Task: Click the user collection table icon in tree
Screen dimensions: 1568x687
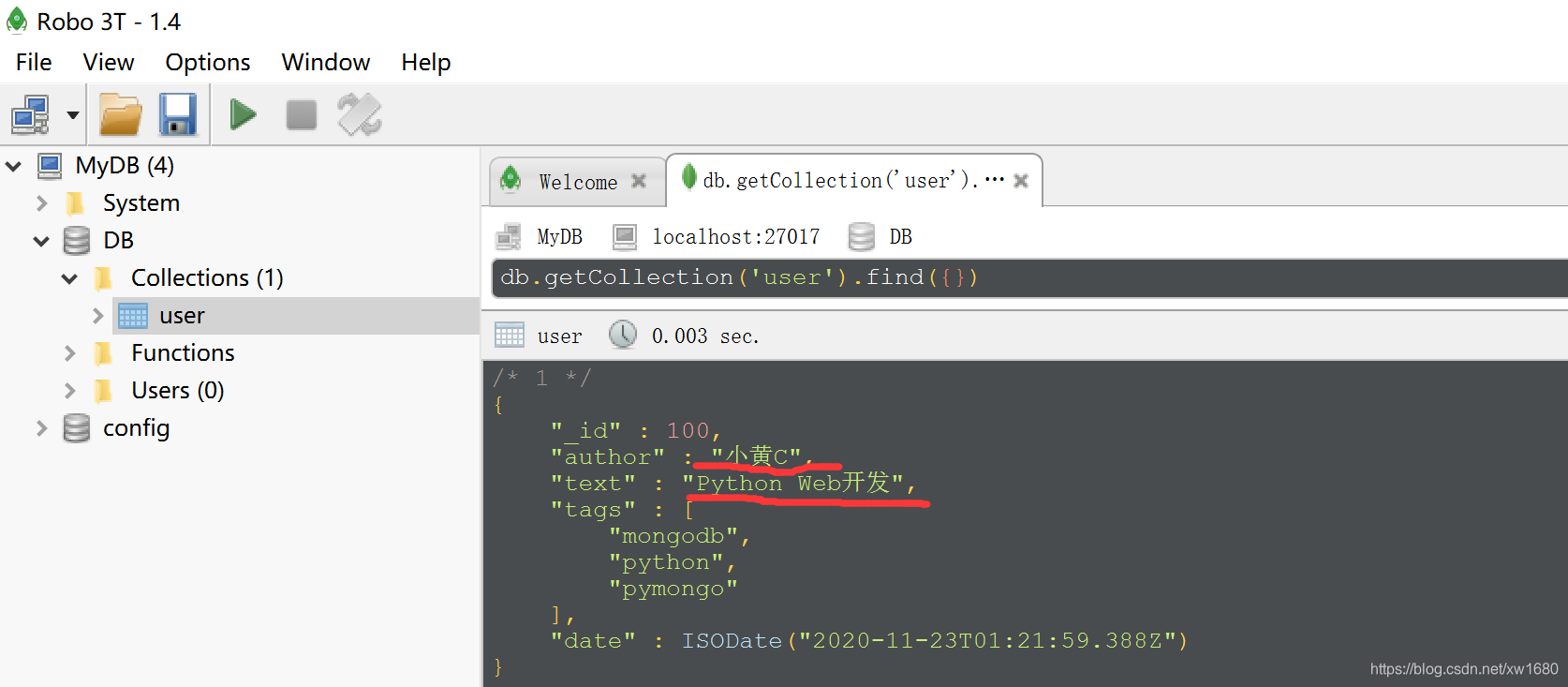Action: [133, 316]
